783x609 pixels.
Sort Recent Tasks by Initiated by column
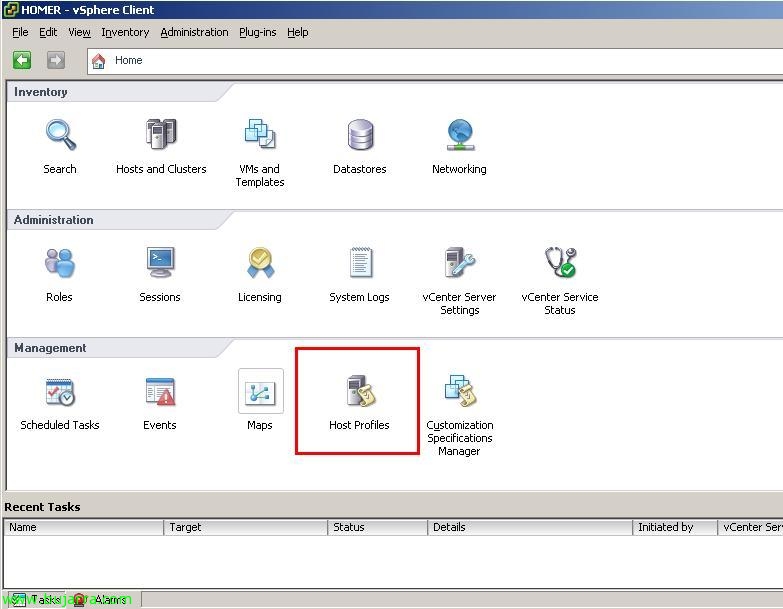675,527
